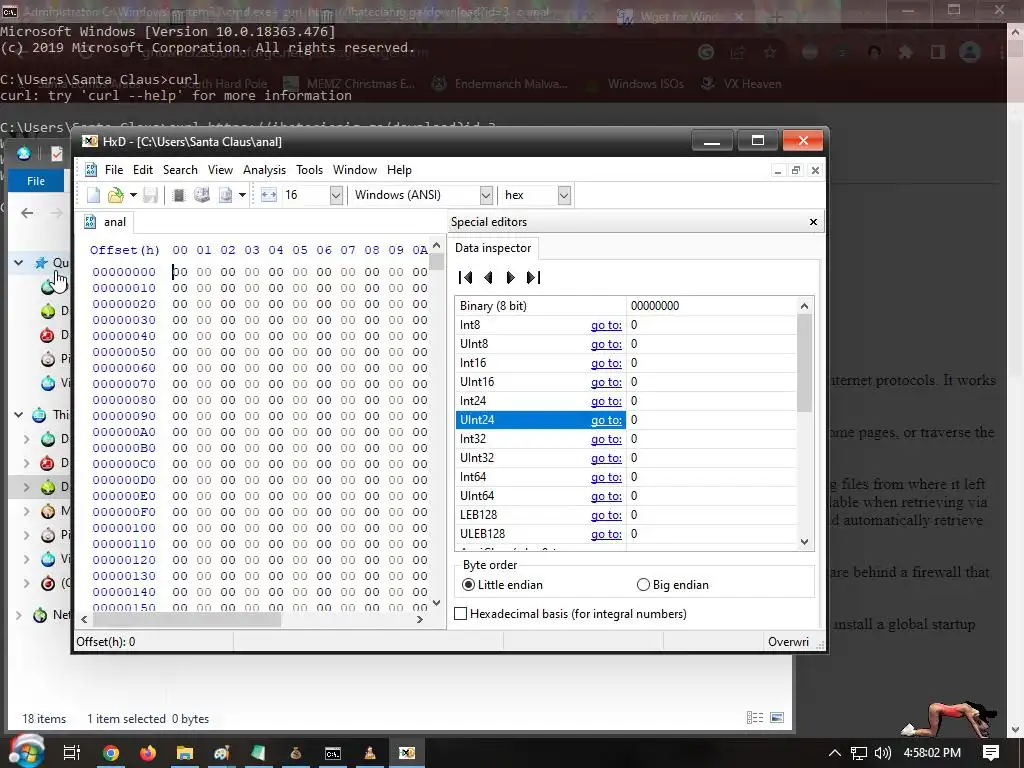Viewport: 1024px width, 768px height.
Task: Open the File menu in HxD
Action: point(114,170)
